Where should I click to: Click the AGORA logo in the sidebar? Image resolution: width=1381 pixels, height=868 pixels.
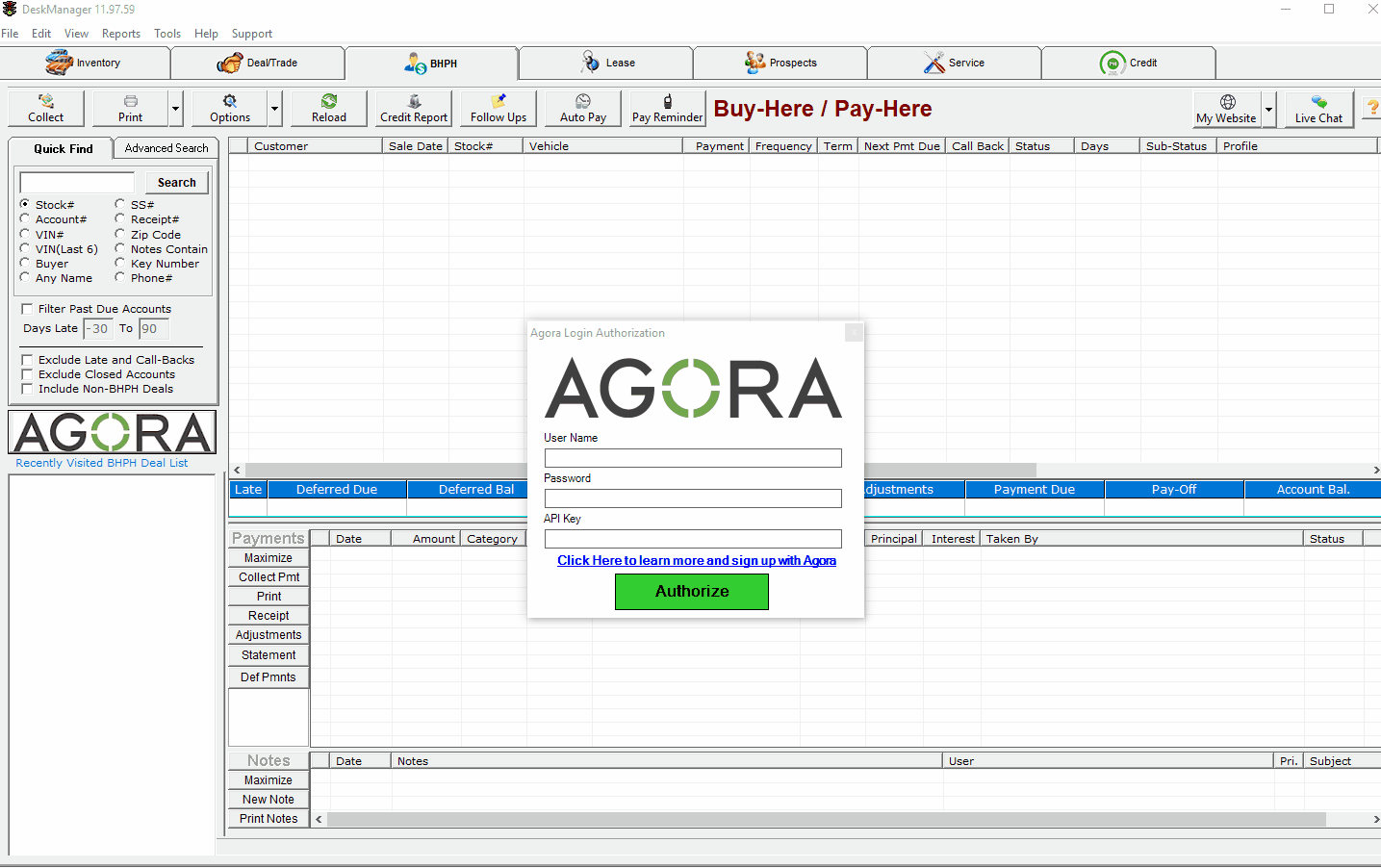coord(113,432)
